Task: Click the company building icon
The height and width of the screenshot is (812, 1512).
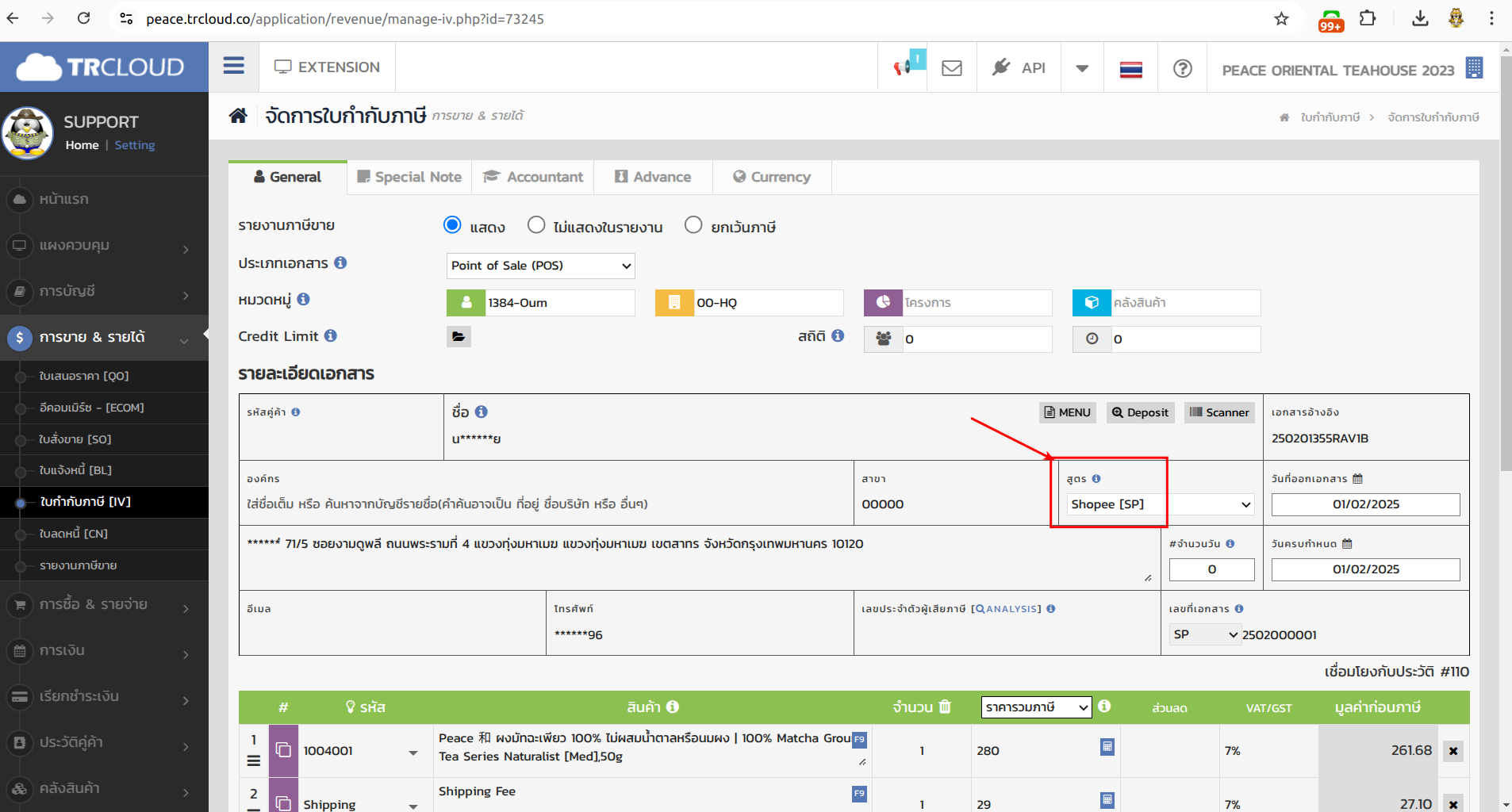Action: click(1474, 68)
